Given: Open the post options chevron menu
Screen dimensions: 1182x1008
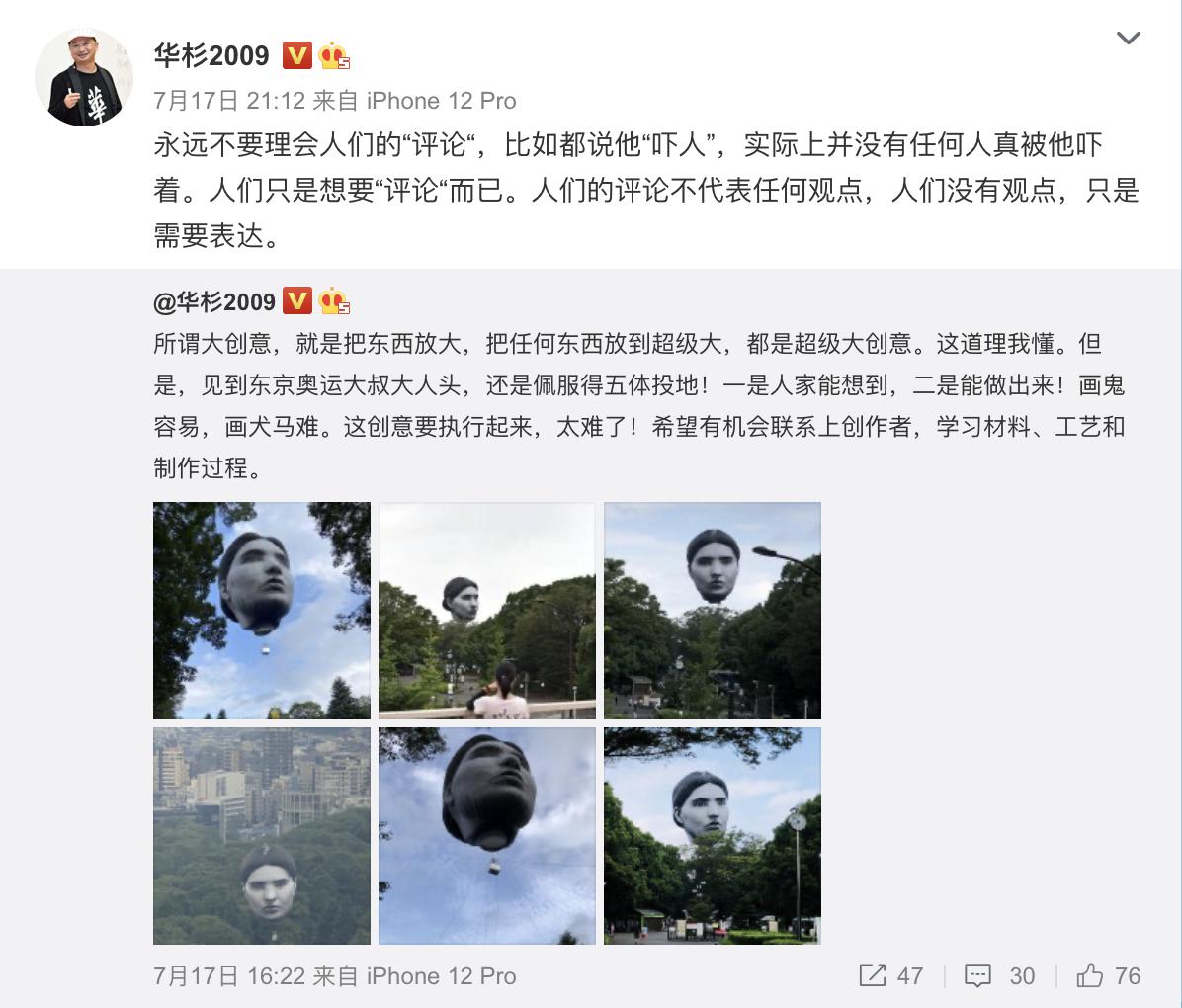Looking at the screenshot, I should 1128,38.
